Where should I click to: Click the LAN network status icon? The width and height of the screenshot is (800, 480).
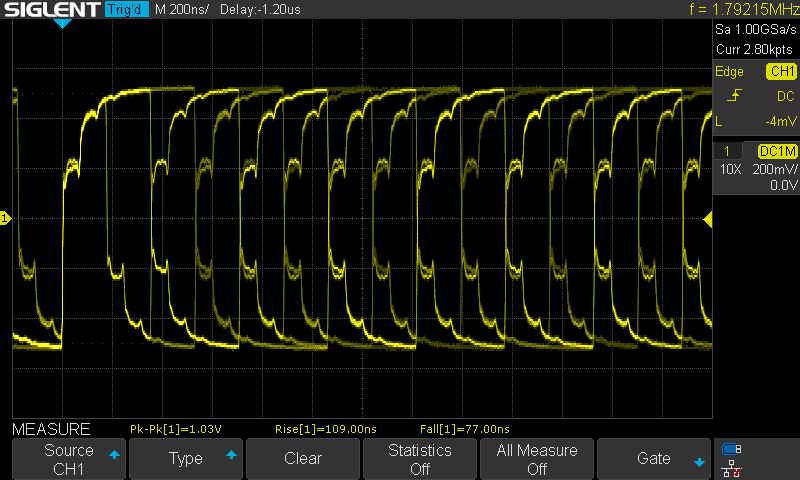(732, 467)
